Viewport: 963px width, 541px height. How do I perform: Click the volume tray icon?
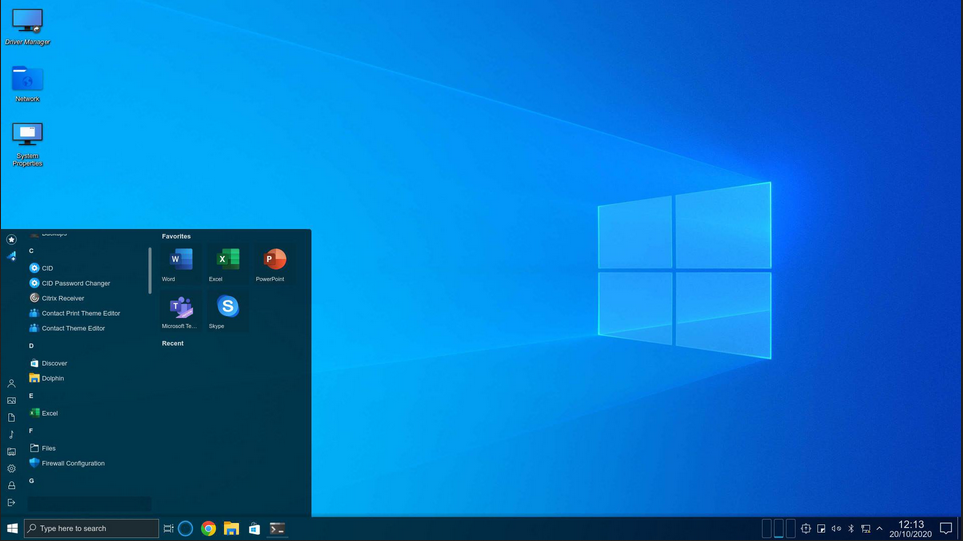pos(836,528)
